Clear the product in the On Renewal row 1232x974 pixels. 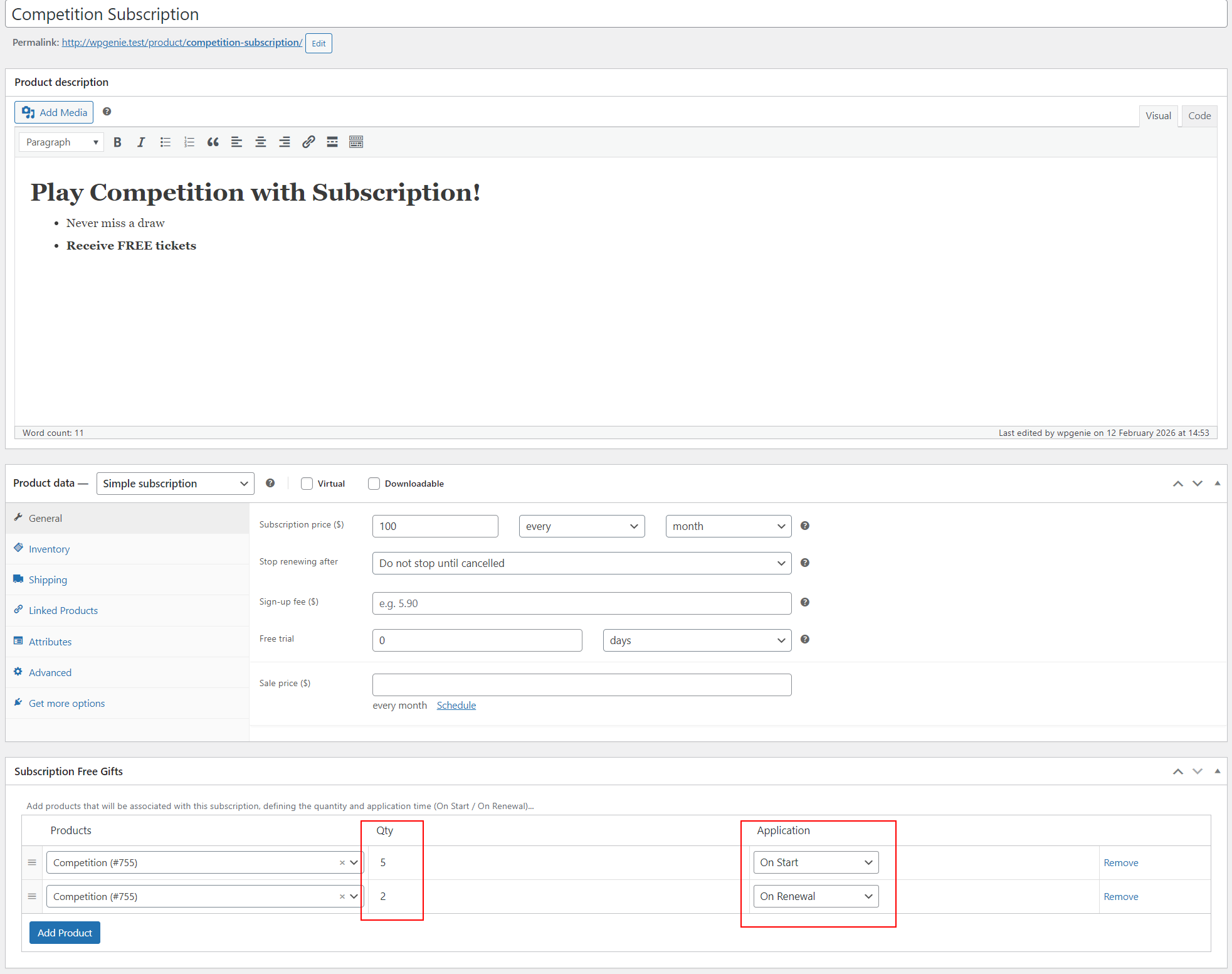342,897
